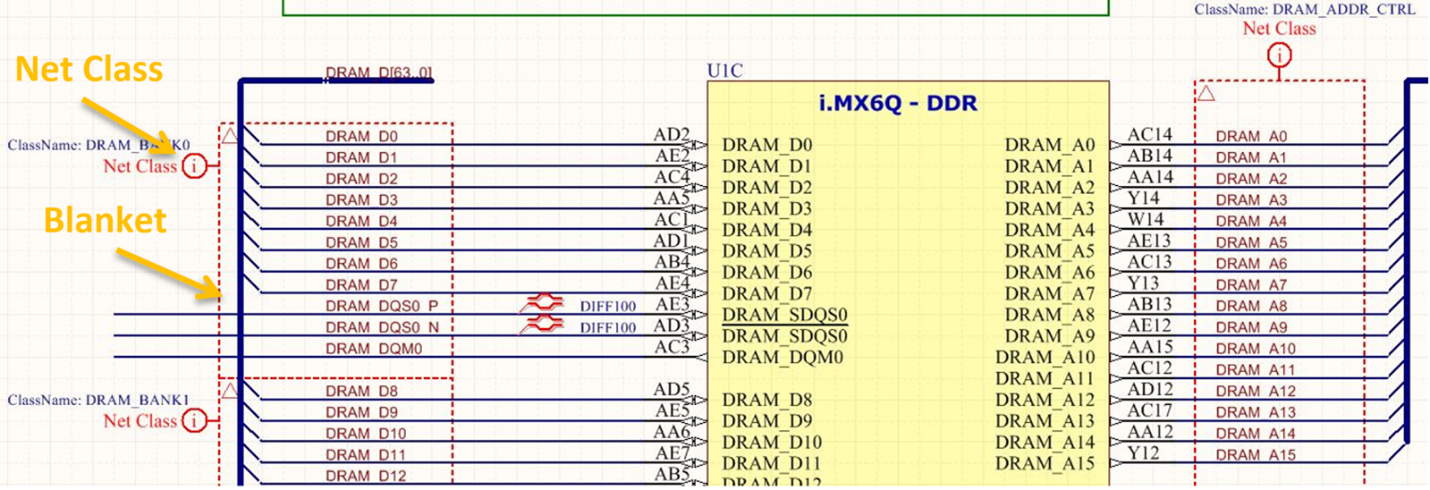Viewport: 1430px width, 490px height.
Task: Click the DIFF100 label on the DRAM_DQS0_P wire
Action: pyautogui.click(x=607, y=306)
